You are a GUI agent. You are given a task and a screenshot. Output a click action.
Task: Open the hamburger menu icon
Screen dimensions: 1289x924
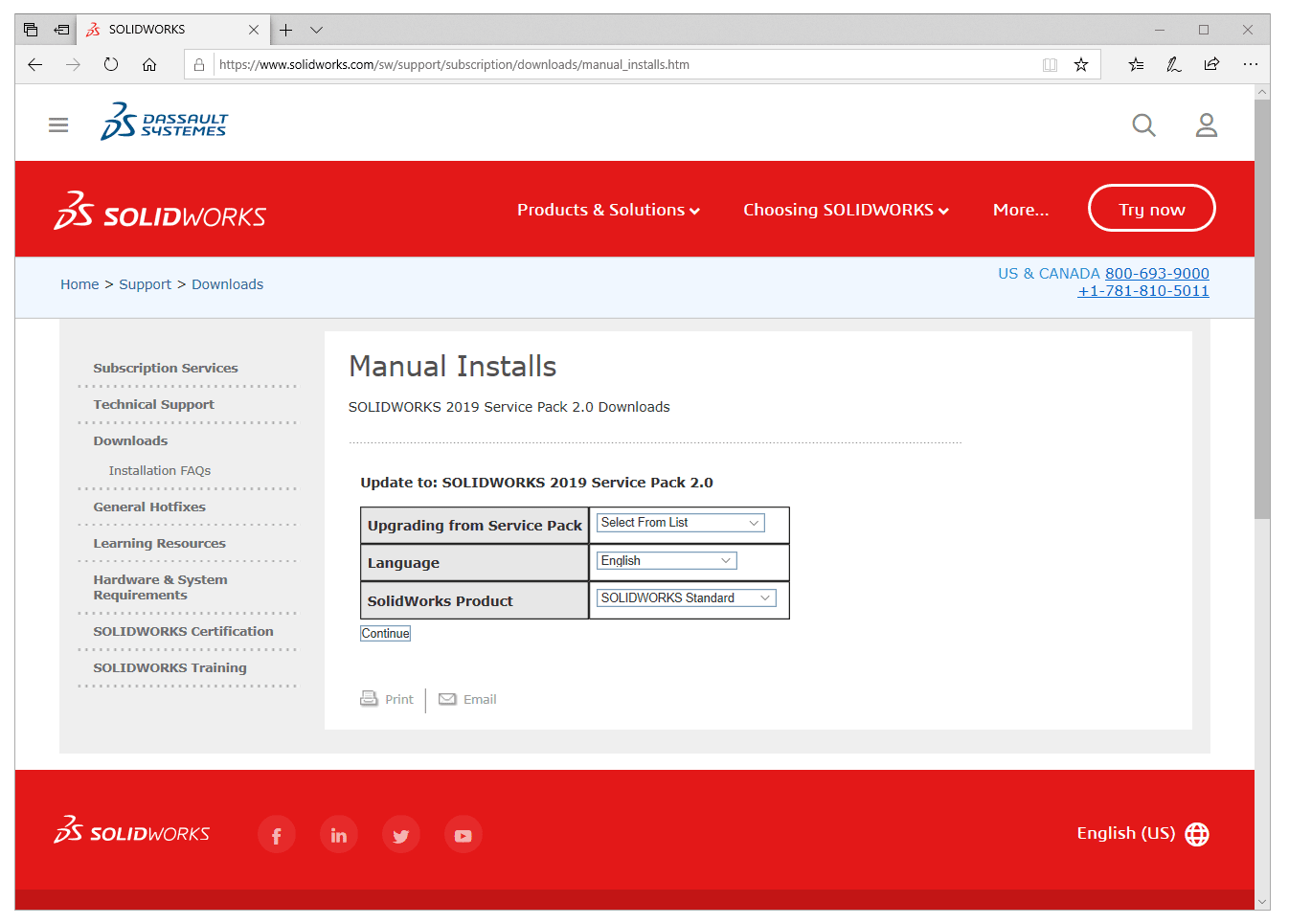(x=58, y=125)
